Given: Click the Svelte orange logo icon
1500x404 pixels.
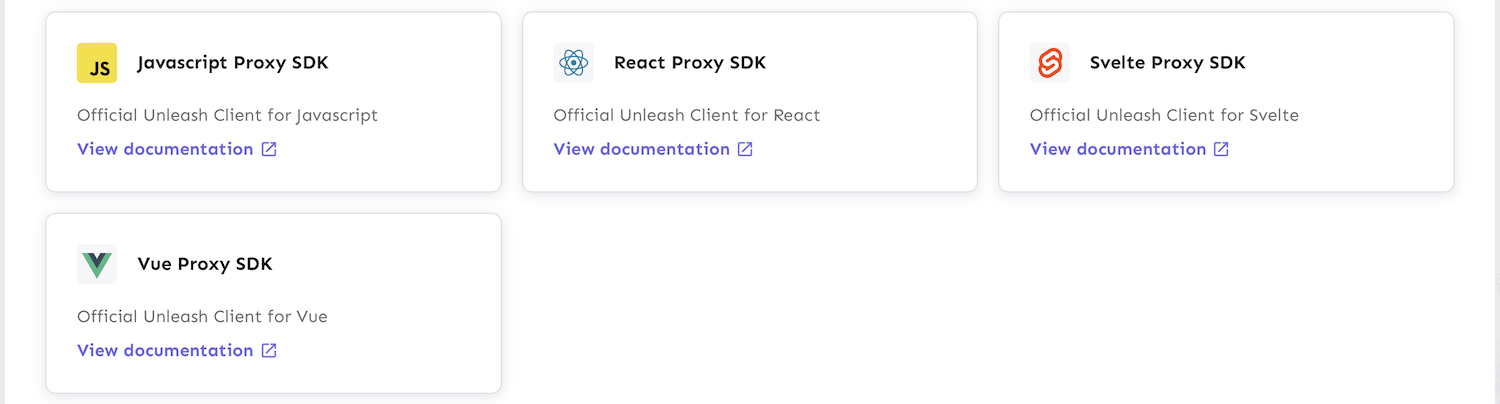Looking at the screenshot, I should tap(1049, 63).
